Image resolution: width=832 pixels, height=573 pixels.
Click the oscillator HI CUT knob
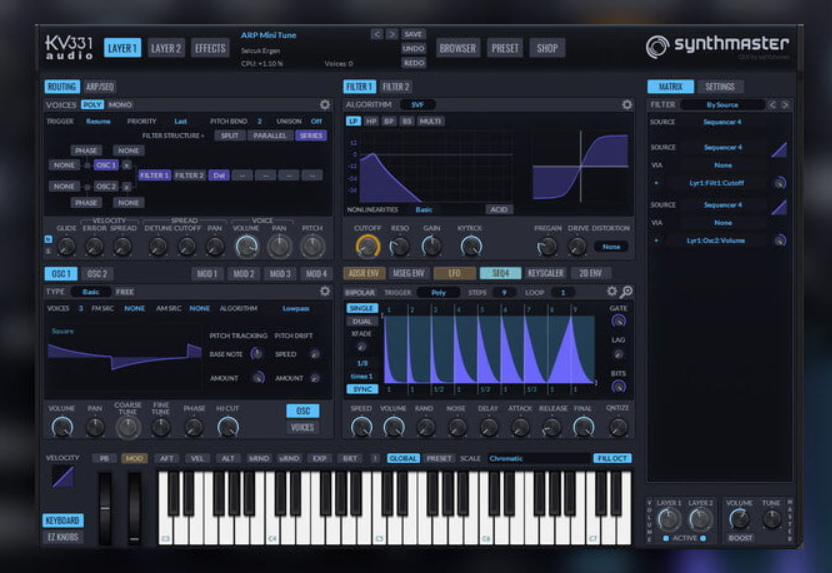[x=228, y=427]
